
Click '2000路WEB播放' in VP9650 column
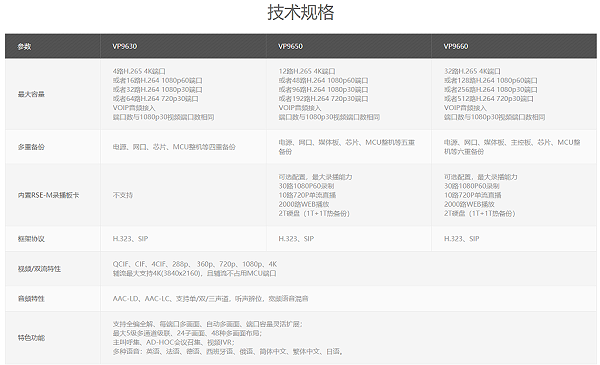click(x=303, y=204)
